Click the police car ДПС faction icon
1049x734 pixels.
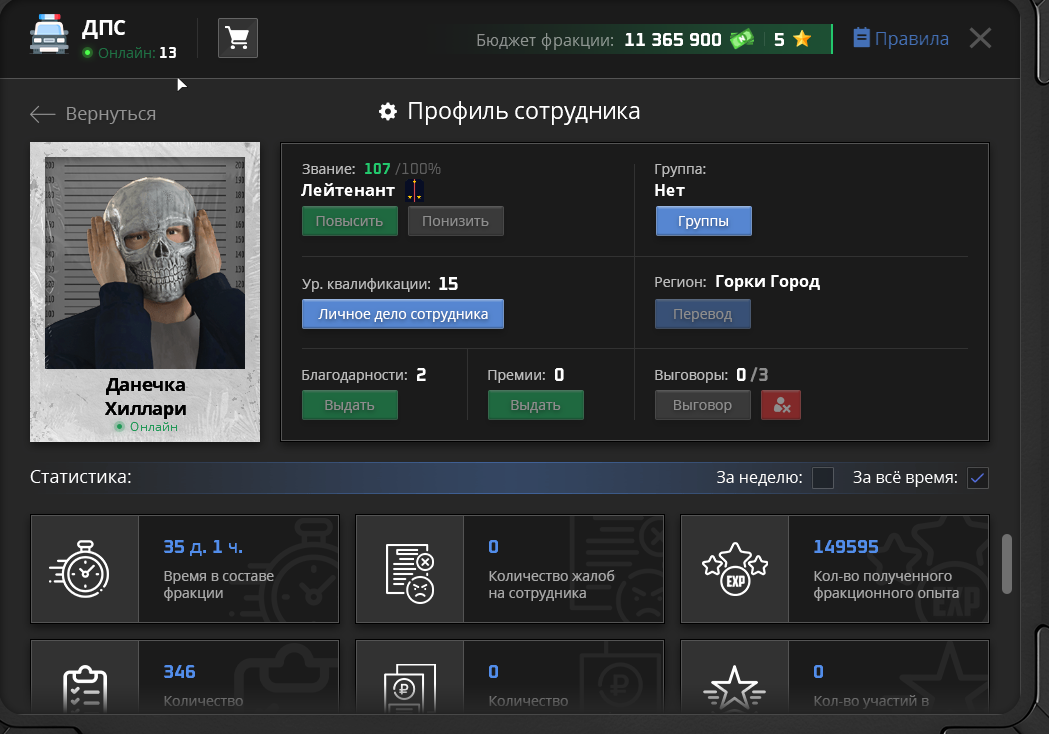click(x=50, y=36)
